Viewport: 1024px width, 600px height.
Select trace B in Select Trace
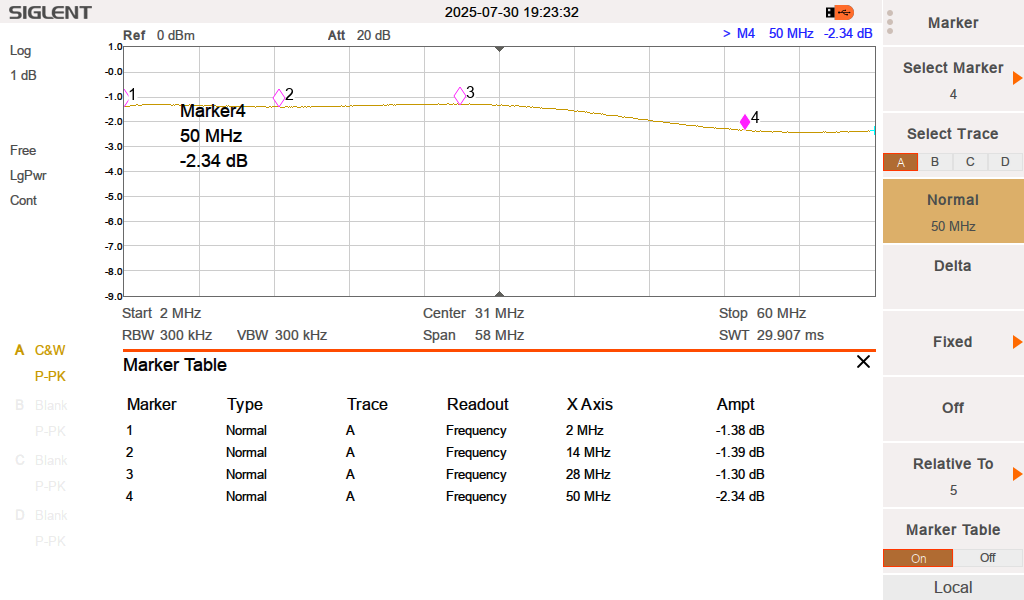coord(935,162)
